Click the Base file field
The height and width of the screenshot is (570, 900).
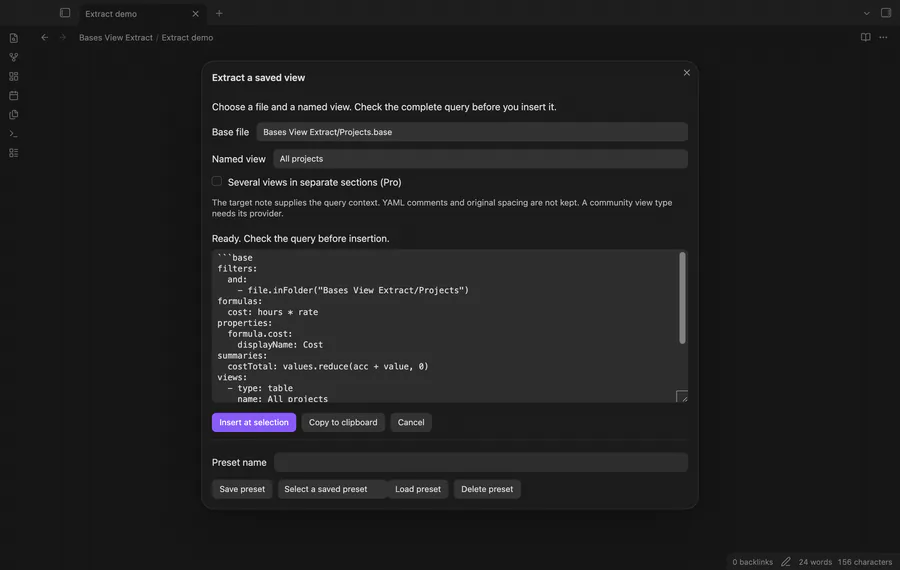click(472, 132)
